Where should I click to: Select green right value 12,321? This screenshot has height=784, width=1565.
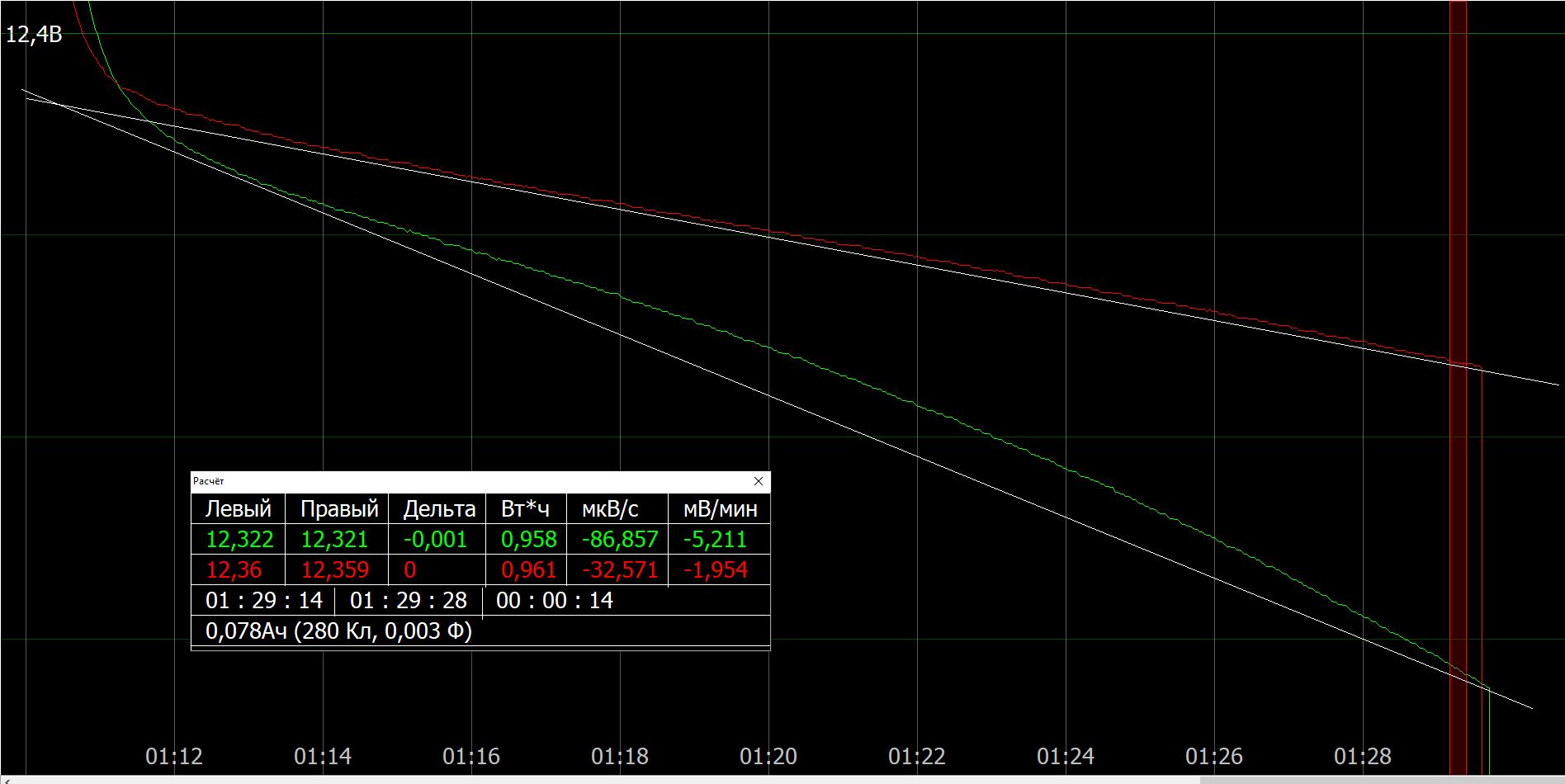(334, 540)
